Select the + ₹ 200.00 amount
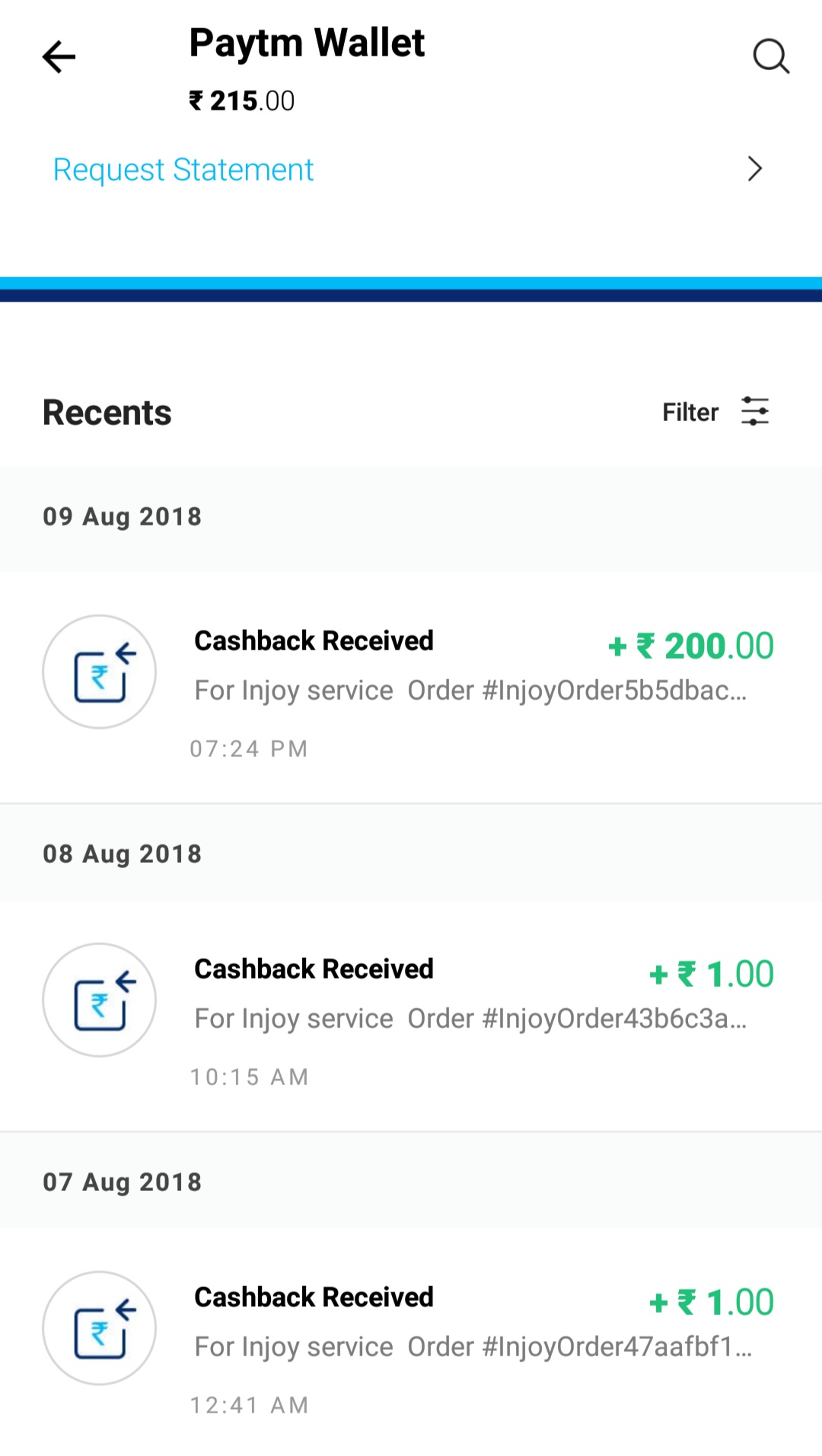Image resolution: width=822 pixels, height=1456 pixels. point(691,647)
